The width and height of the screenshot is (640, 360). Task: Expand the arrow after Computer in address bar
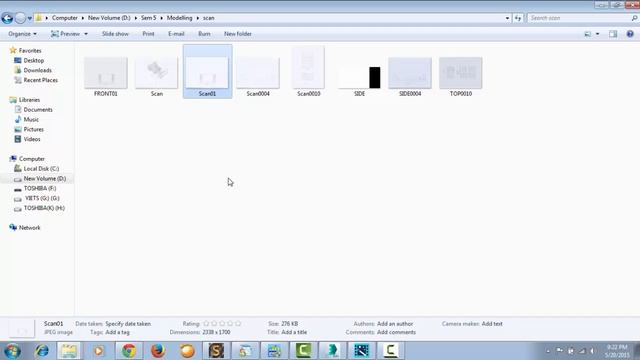(83, 18)
